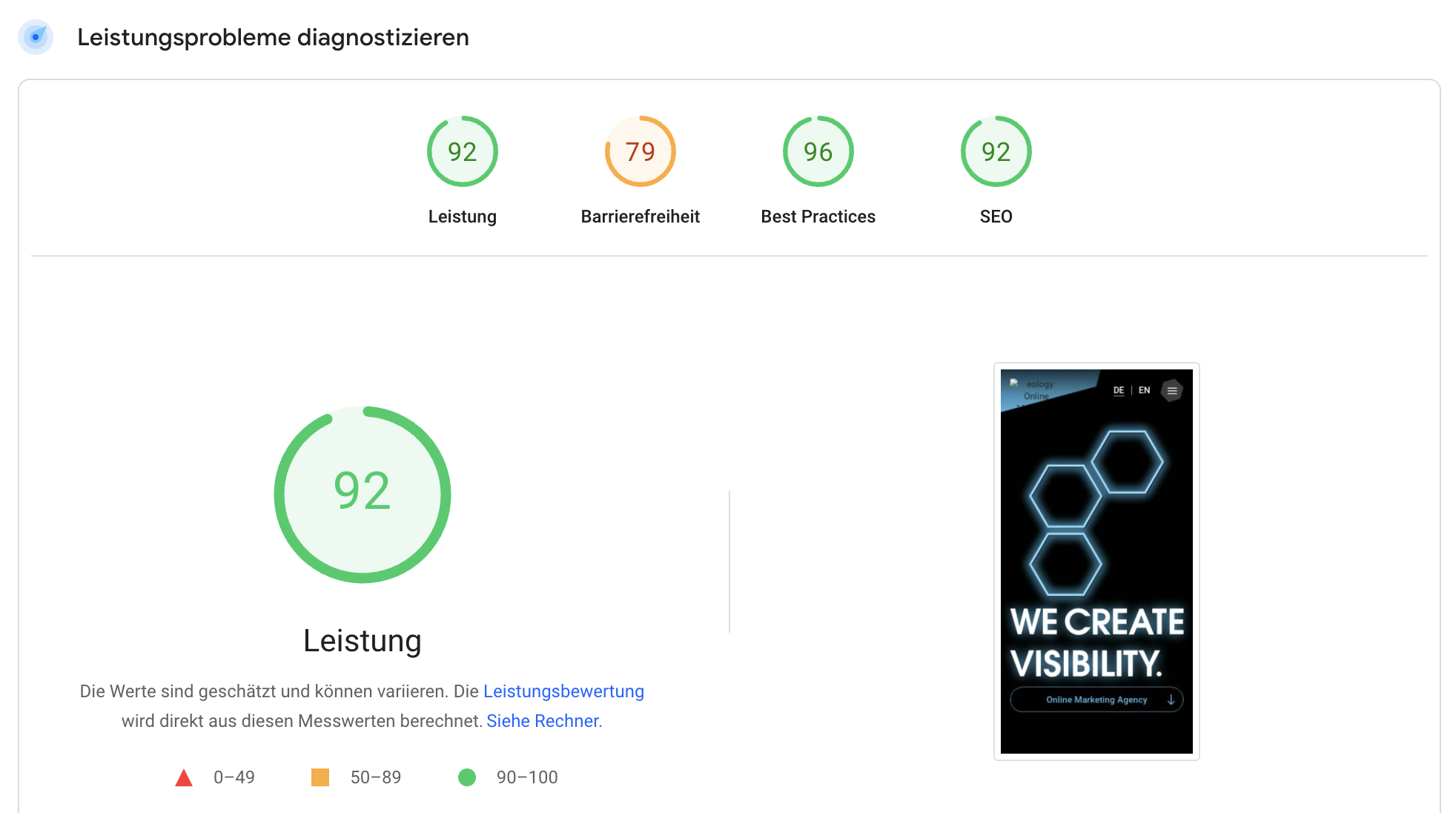Select the Barrierefreiheit score gauge 79
This screenshot has width=1456, height=813.
640,151
